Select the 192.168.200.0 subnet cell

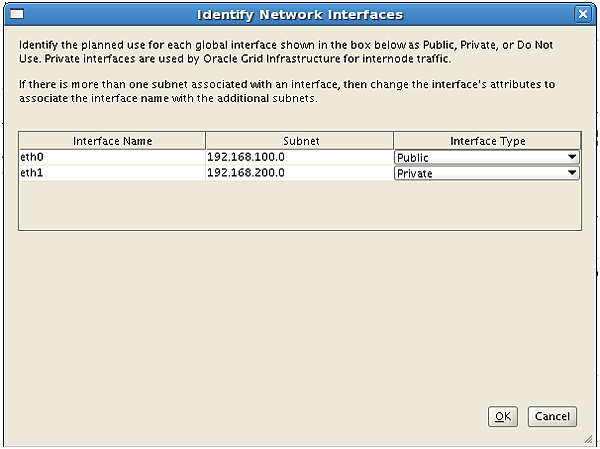click(x=300, y=173)
